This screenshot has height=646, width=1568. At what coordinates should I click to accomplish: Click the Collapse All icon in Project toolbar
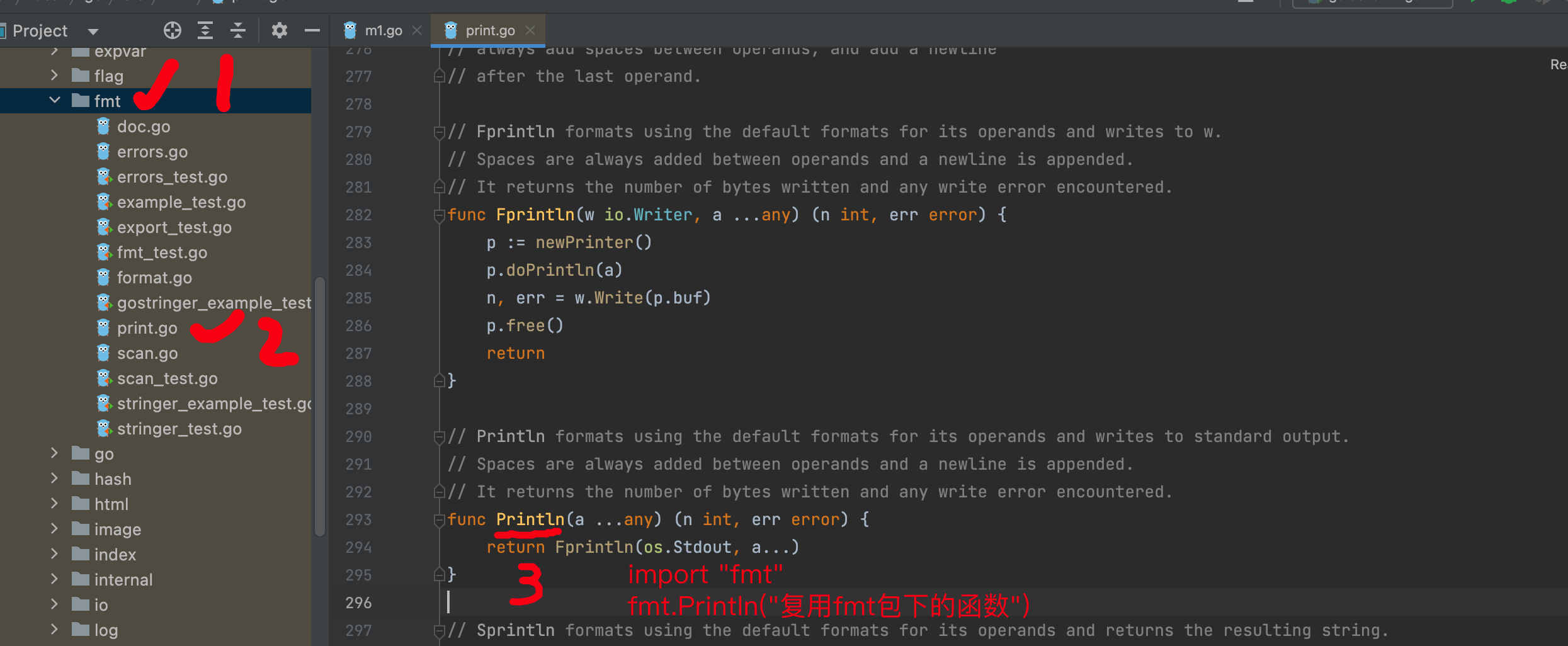[238, 30]
